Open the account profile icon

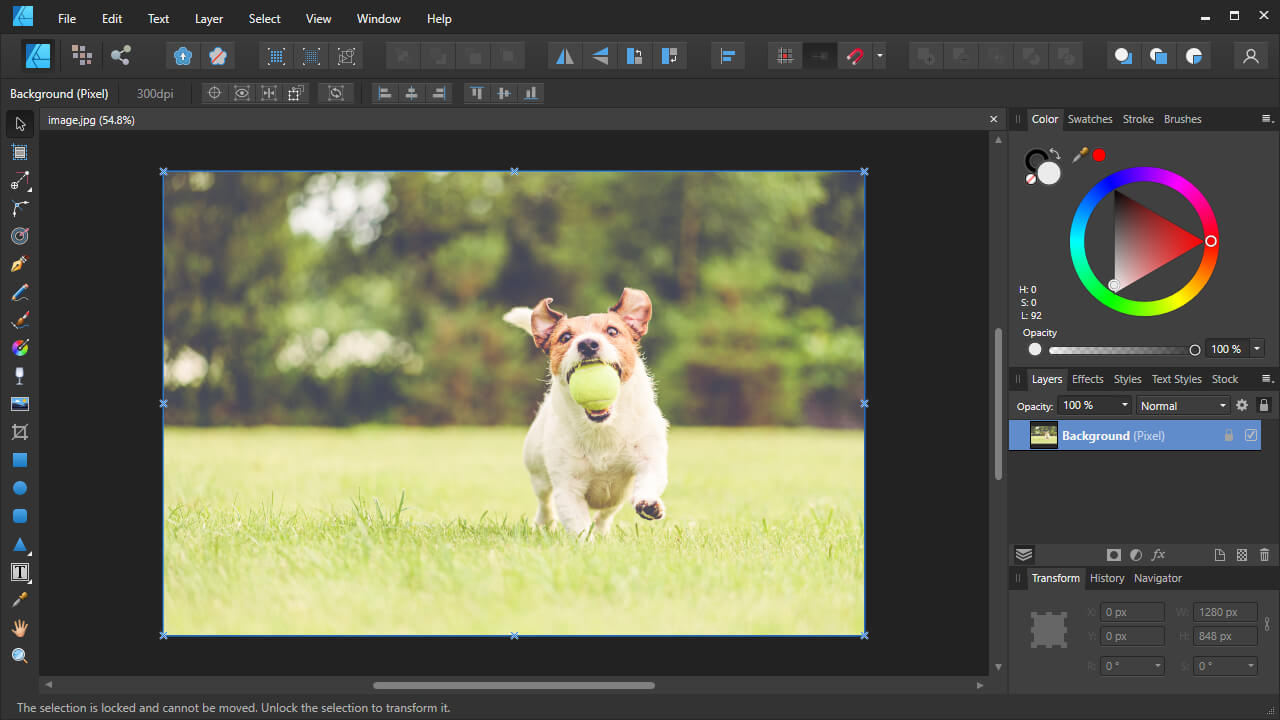tap(1250, 56)
